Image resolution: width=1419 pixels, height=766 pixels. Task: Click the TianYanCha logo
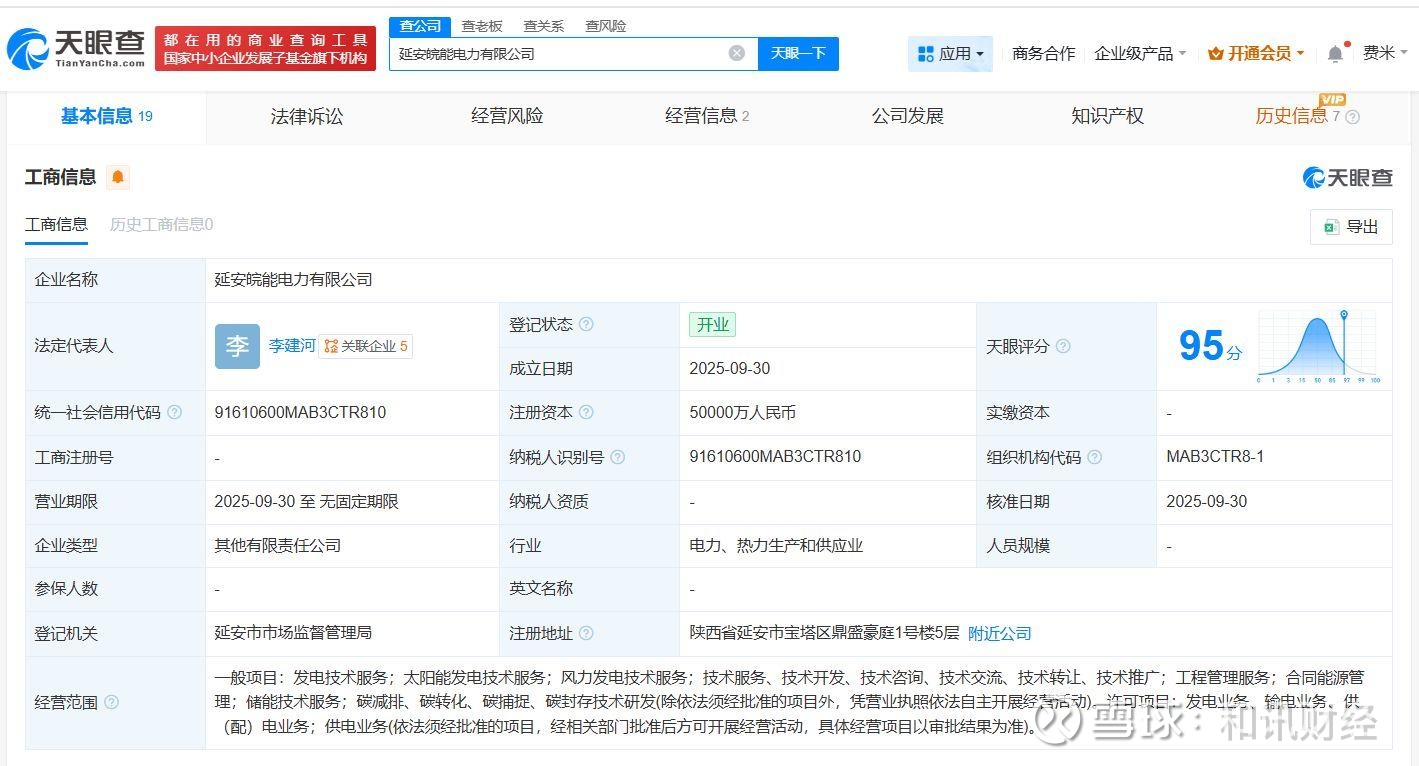click(76, 48)
